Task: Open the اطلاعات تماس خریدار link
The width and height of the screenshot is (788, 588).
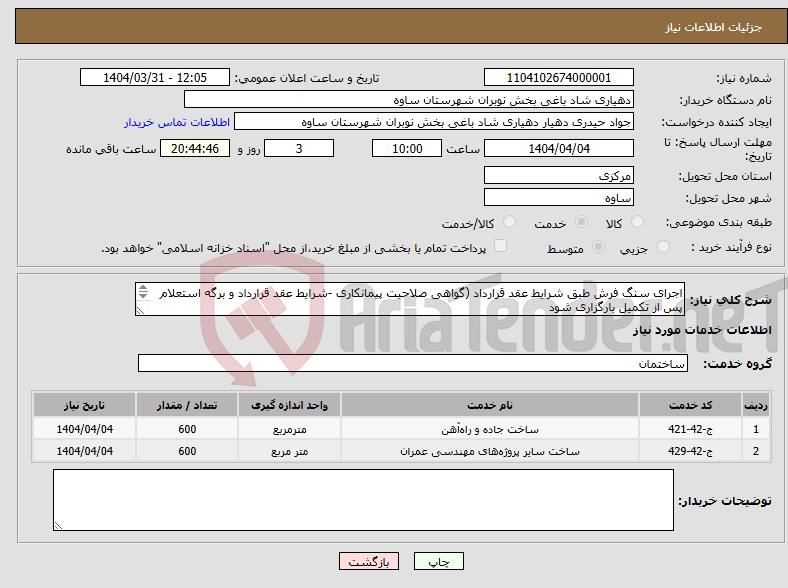Action: coord(177,122)
